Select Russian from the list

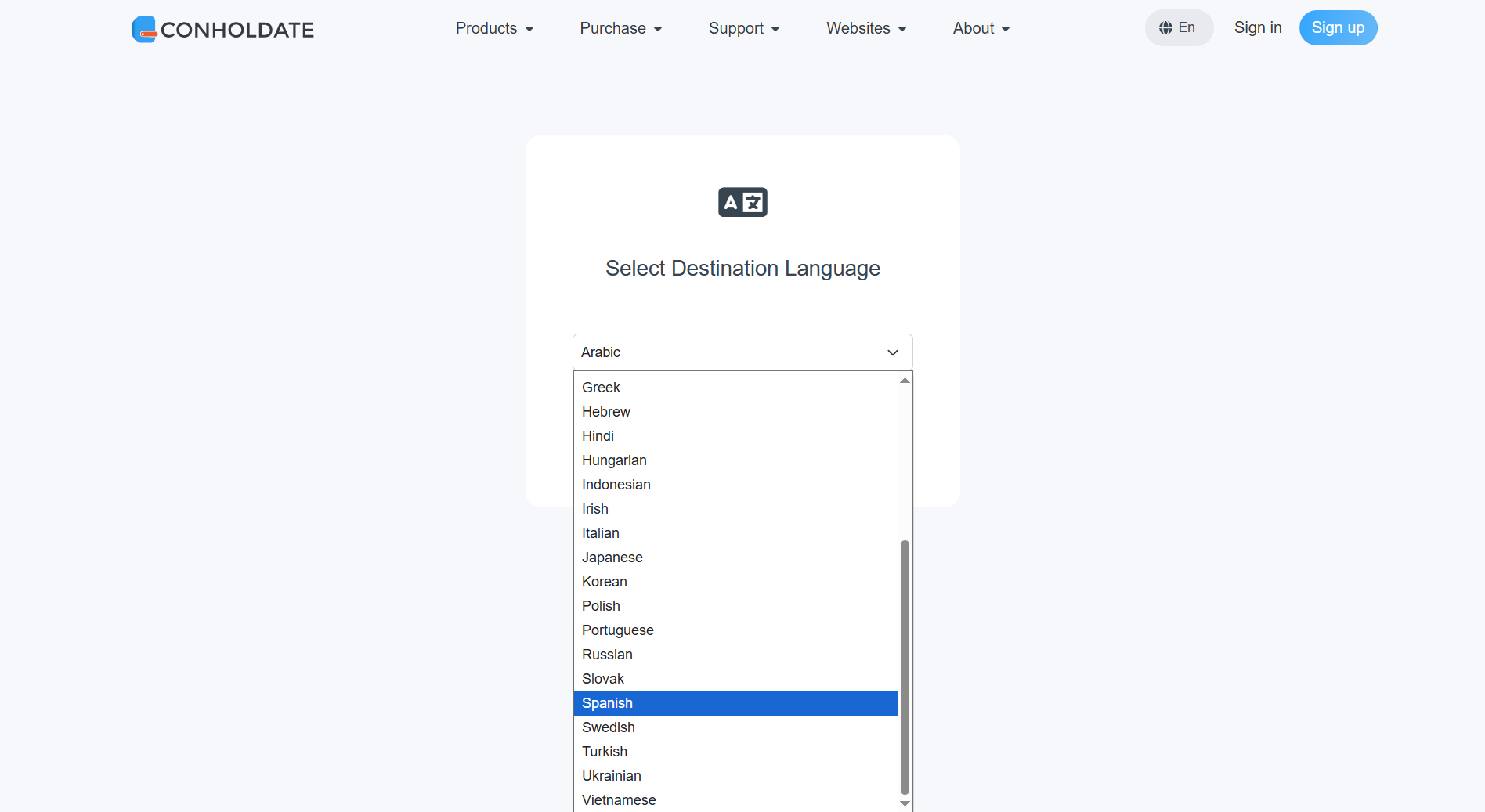click(x=735, y=655)
